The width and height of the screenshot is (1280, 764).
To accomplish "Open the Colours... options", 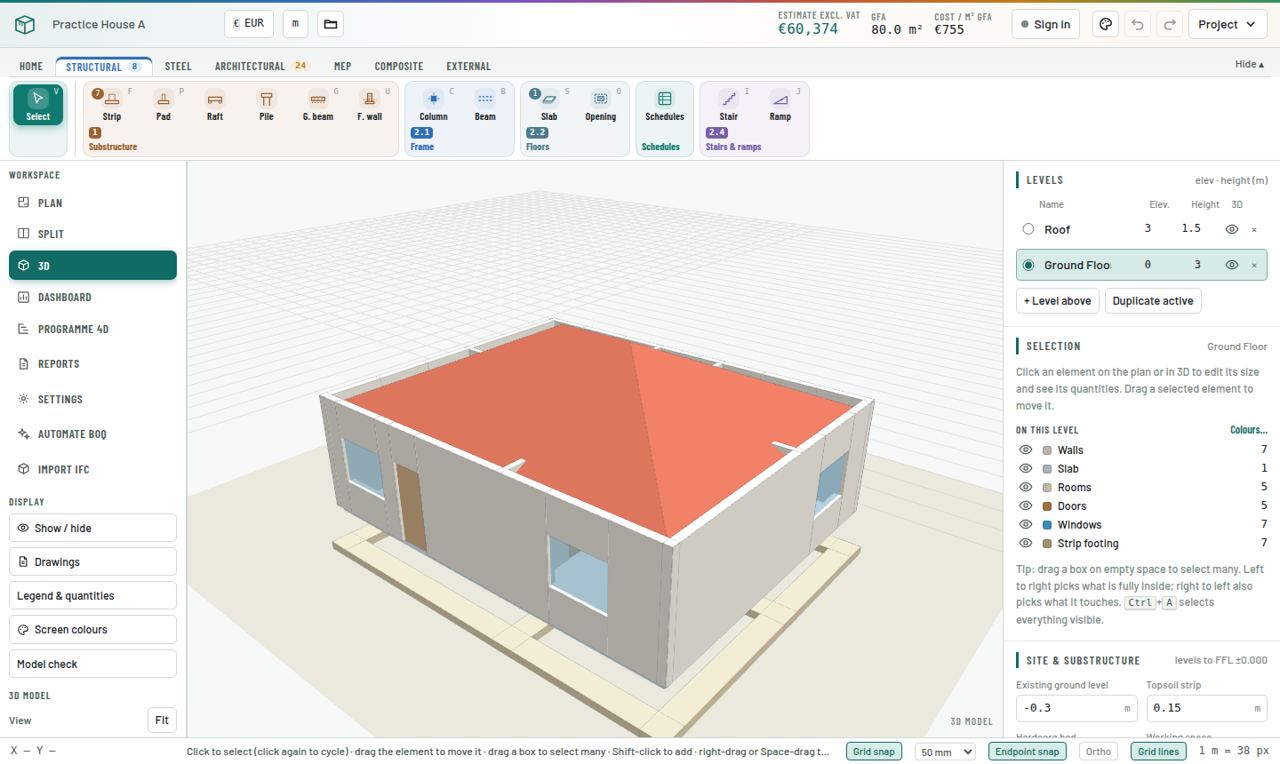I will [x=1248, y=430].
